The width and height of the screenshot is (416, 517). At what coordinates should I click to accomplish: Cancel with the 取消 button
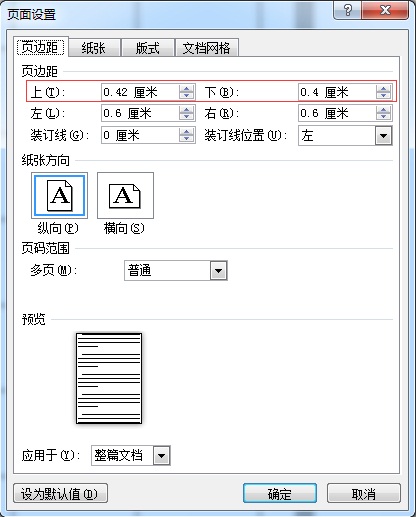coord(363,493)
